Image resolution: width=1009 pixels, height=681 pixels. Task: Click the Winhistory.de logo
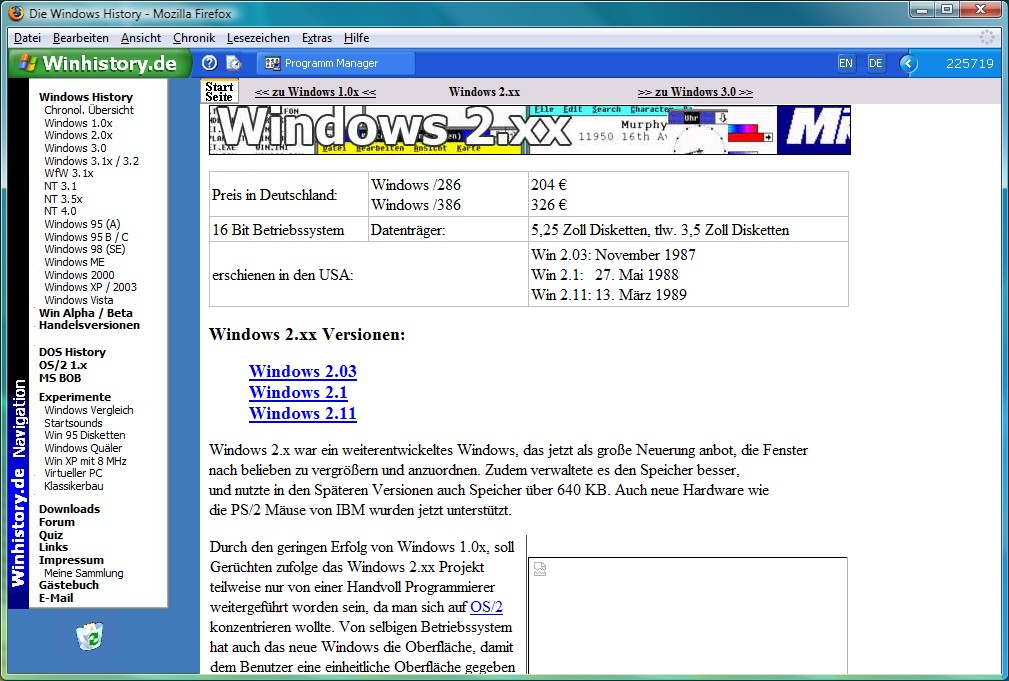pyautogui.click(x=100, y=63)
